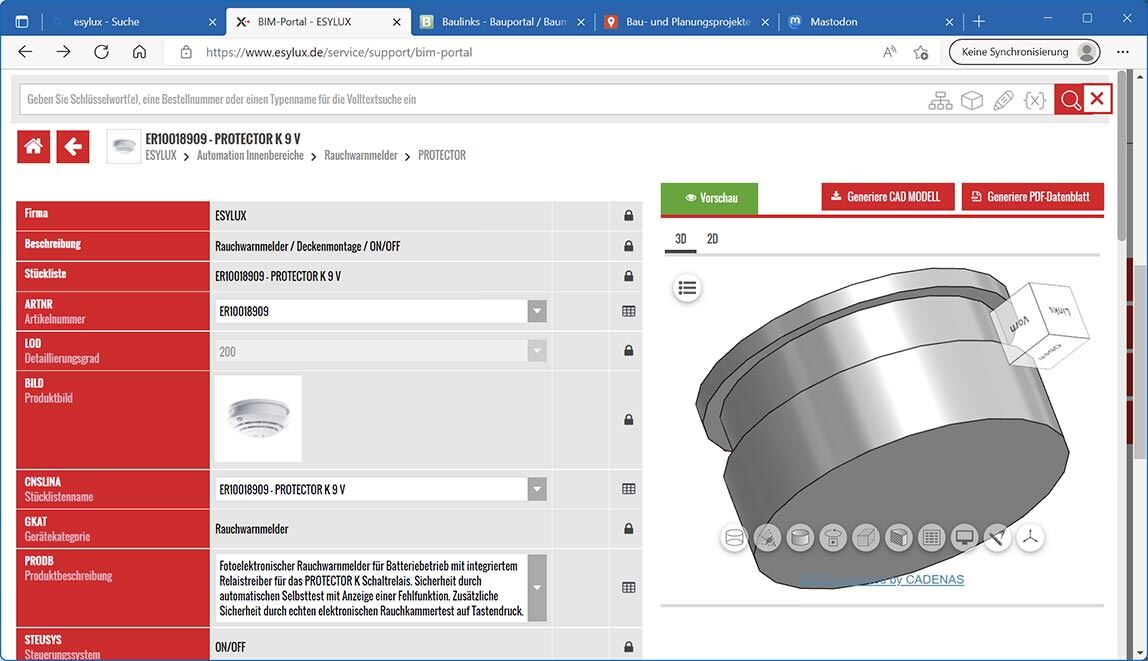Activate the measure tool icon
The height and width of the screenshot is (661, 1148).
click(x=997, y=538)
